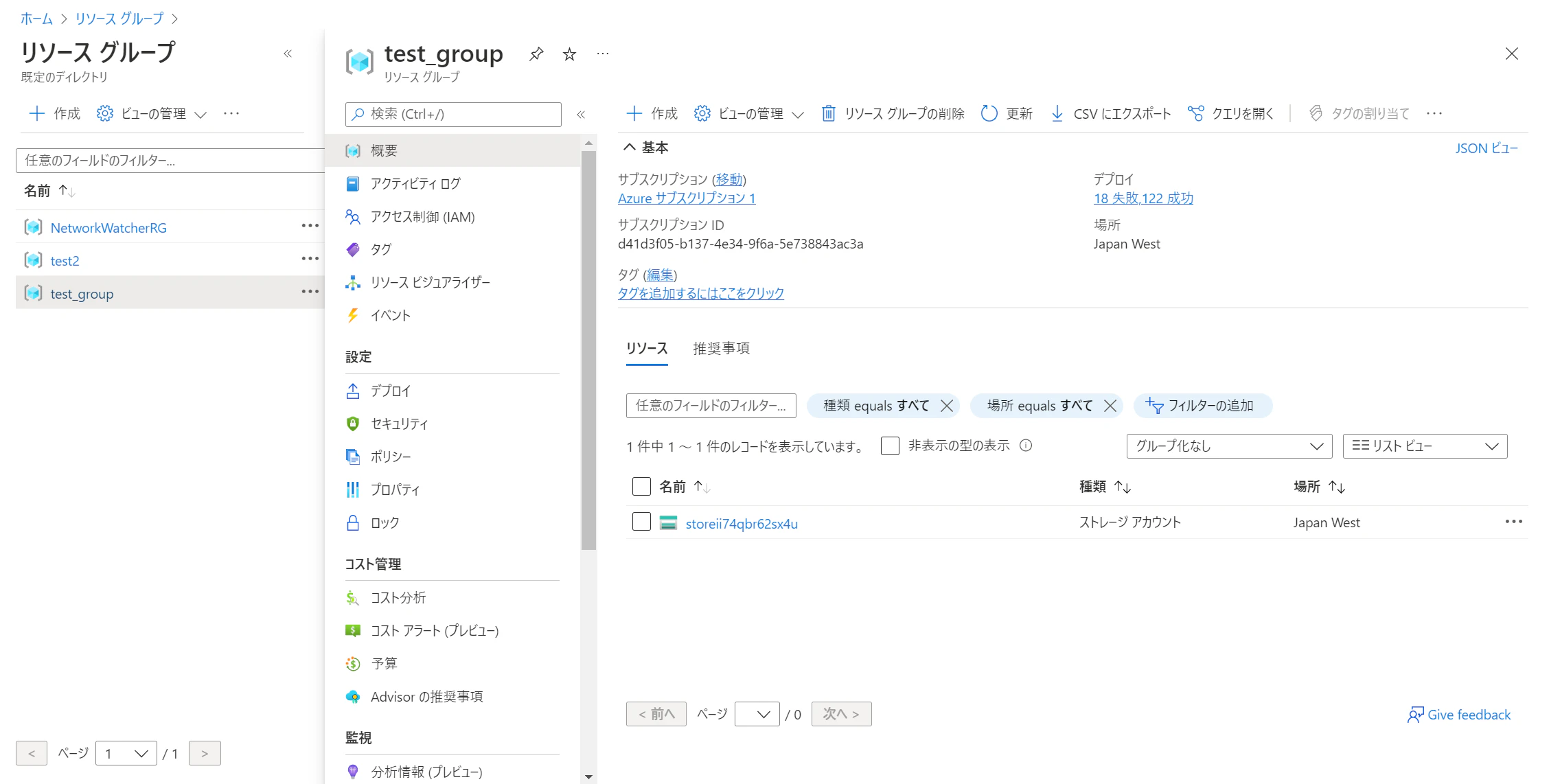Image resolution: width=1549 pixels, height=784 pixels.
Task: Export to CSV using the download icon
Action: point(1057,113)
